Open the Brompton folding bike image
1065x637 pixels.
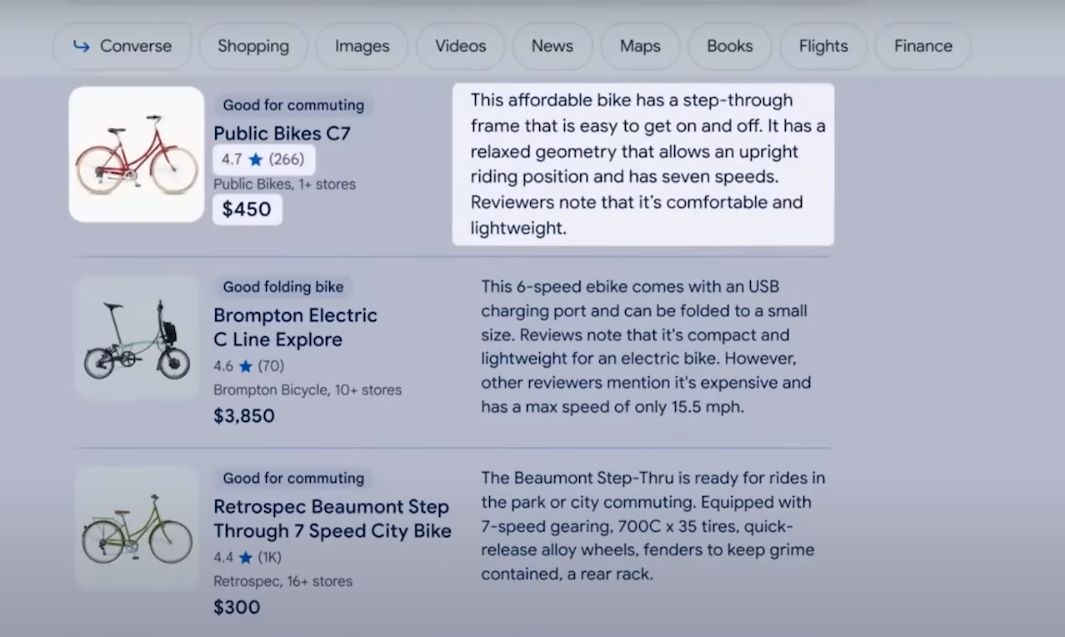(x=137, y=338)
